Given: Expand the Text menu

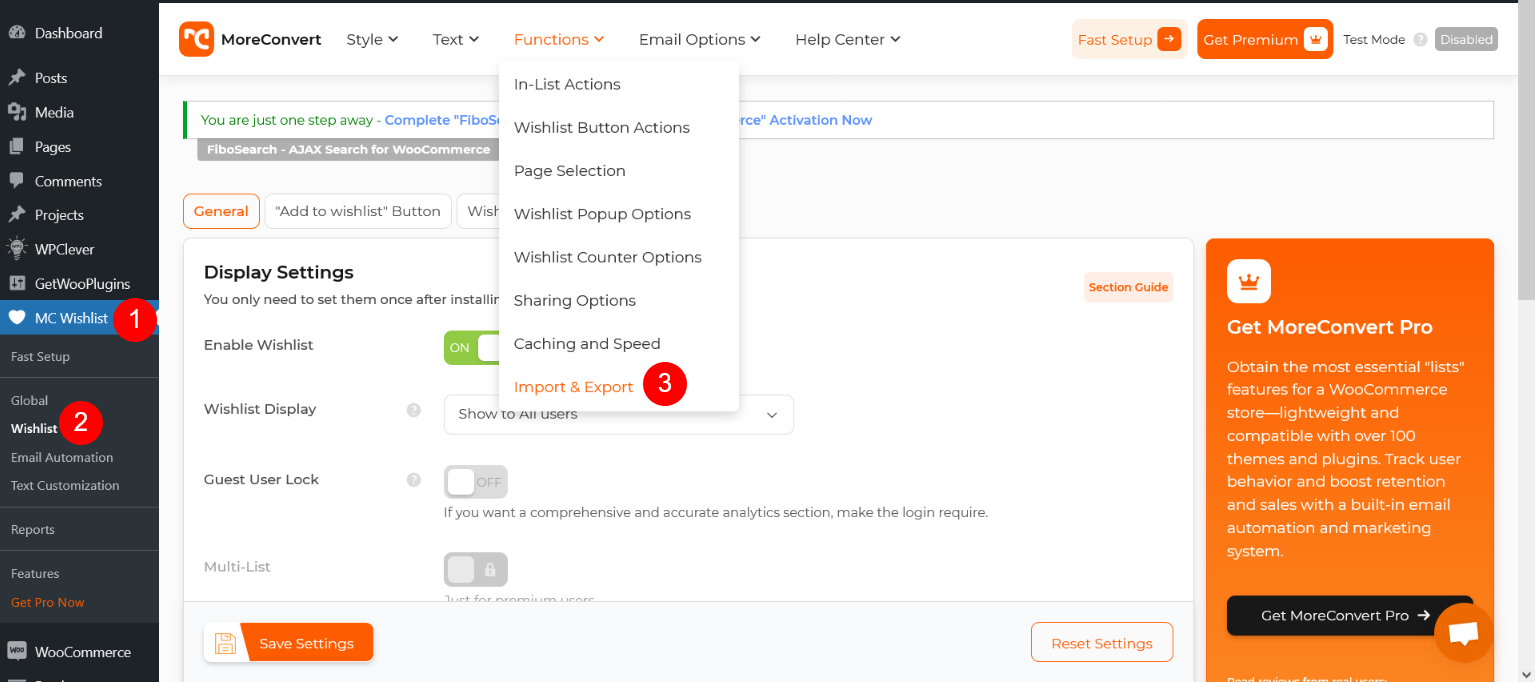Looking at the screenshot, I should (x=456, y=39).
